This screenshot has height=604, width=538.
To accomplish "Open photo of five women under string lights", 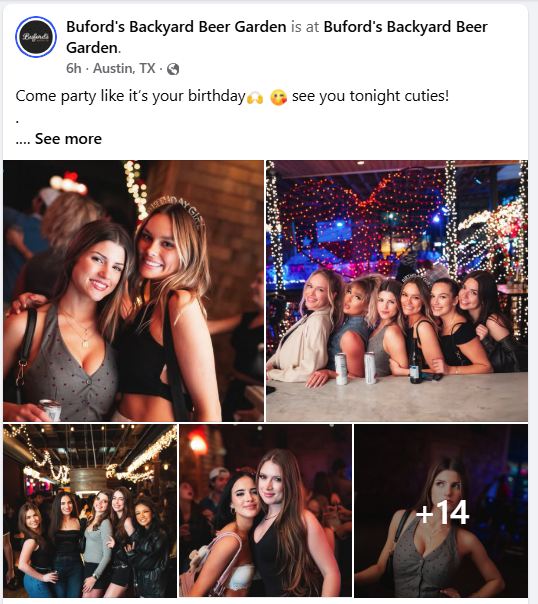I will coord(90,511).
